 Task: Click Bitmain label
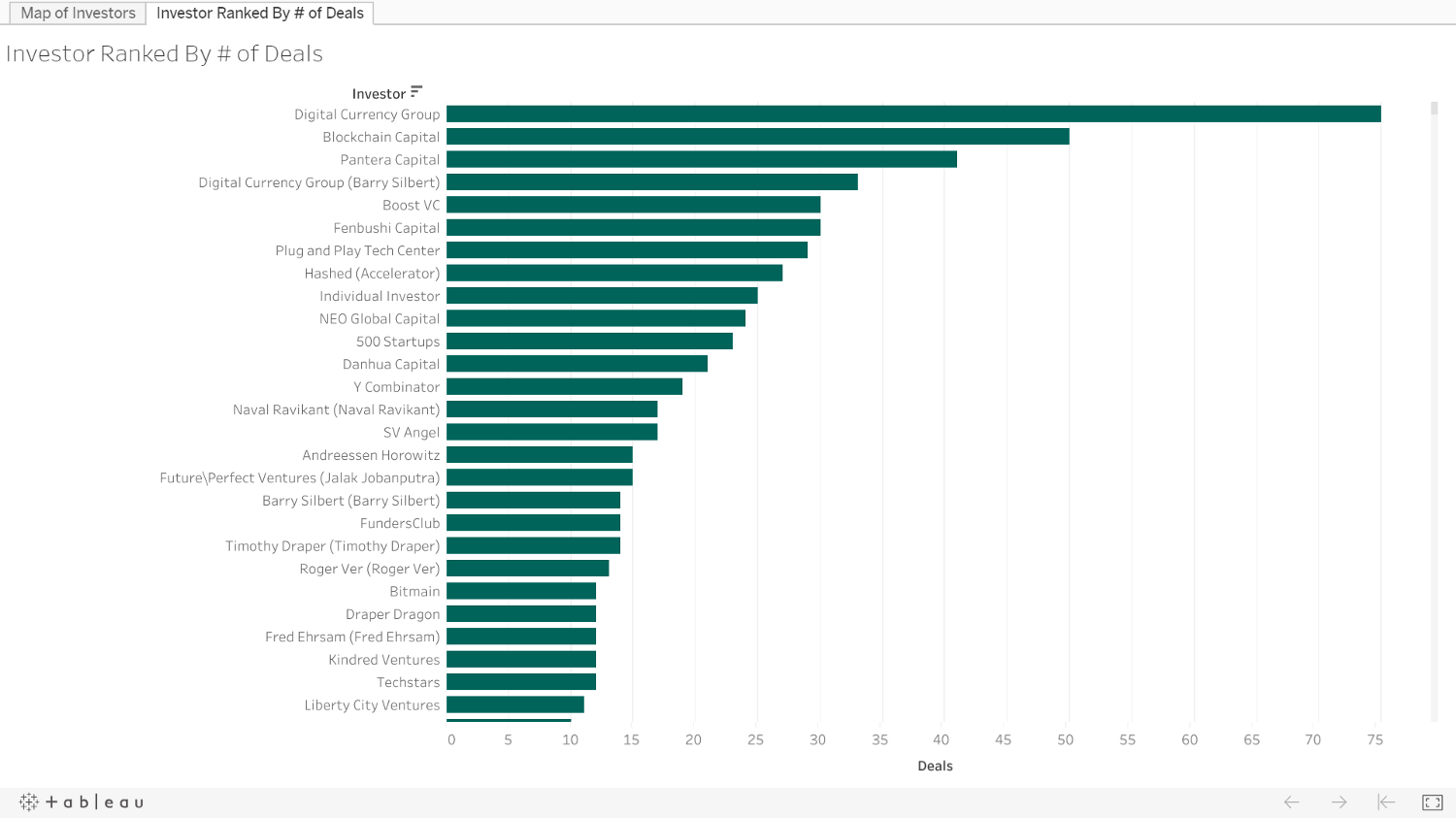(414, 591)
